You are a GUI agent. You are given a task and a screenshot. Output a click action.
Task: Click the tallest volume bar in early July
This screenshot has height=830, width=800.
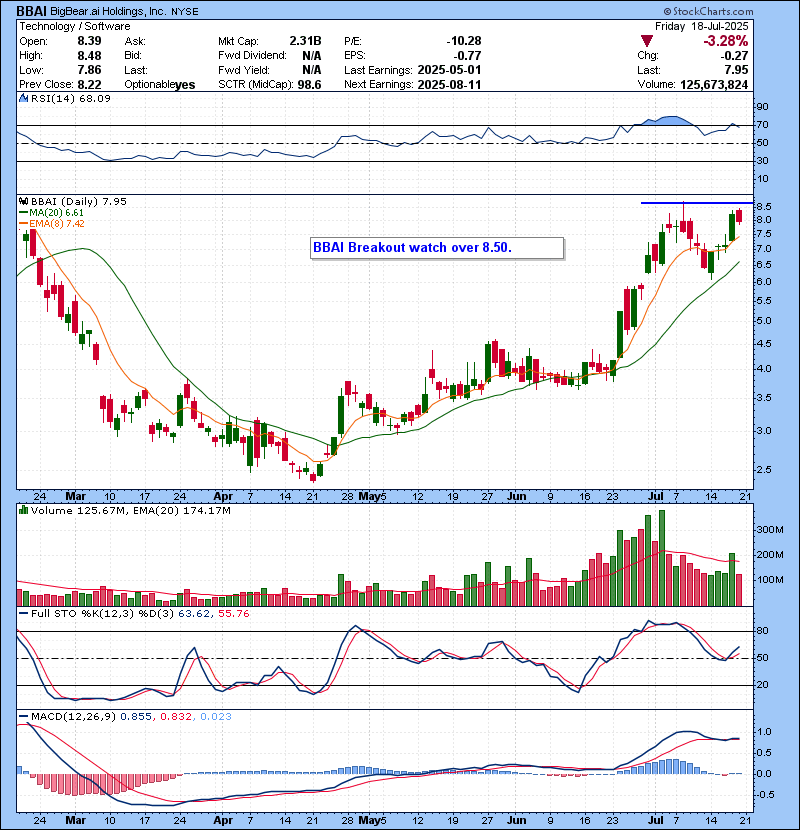tap(662, 558)
